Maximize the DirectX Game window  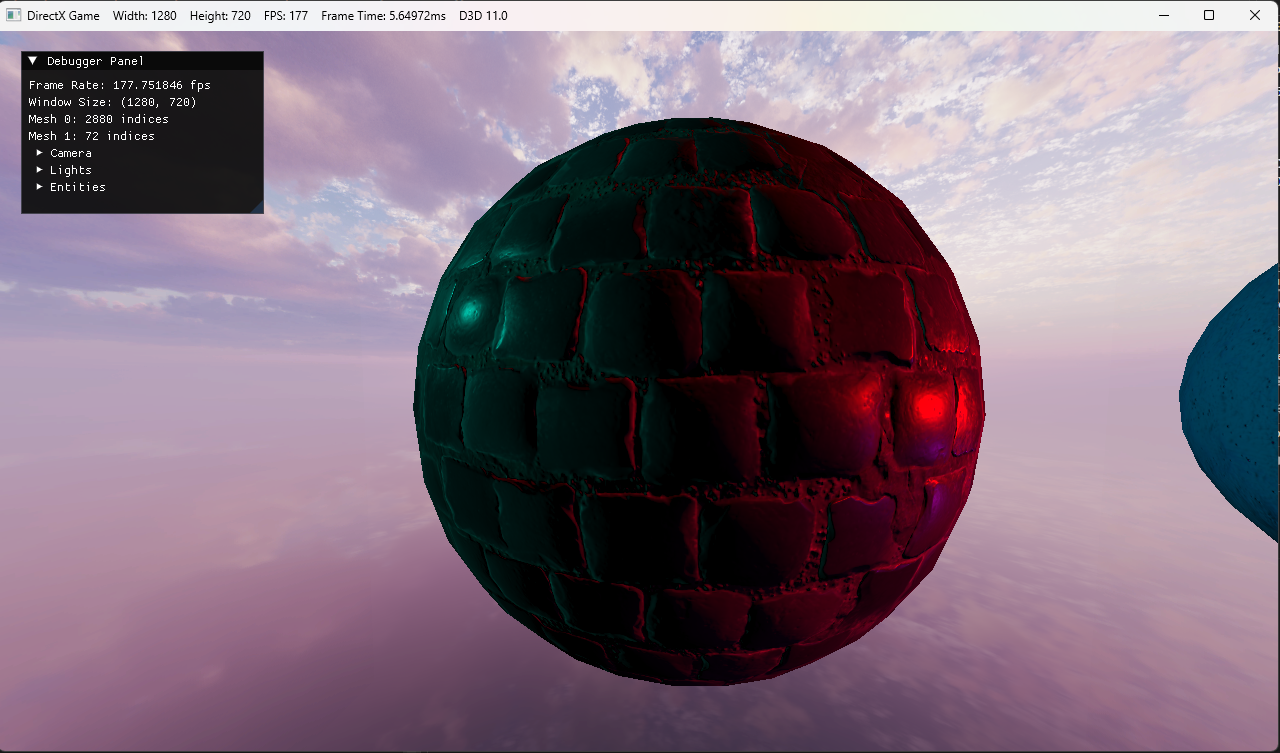[1209, 15]
